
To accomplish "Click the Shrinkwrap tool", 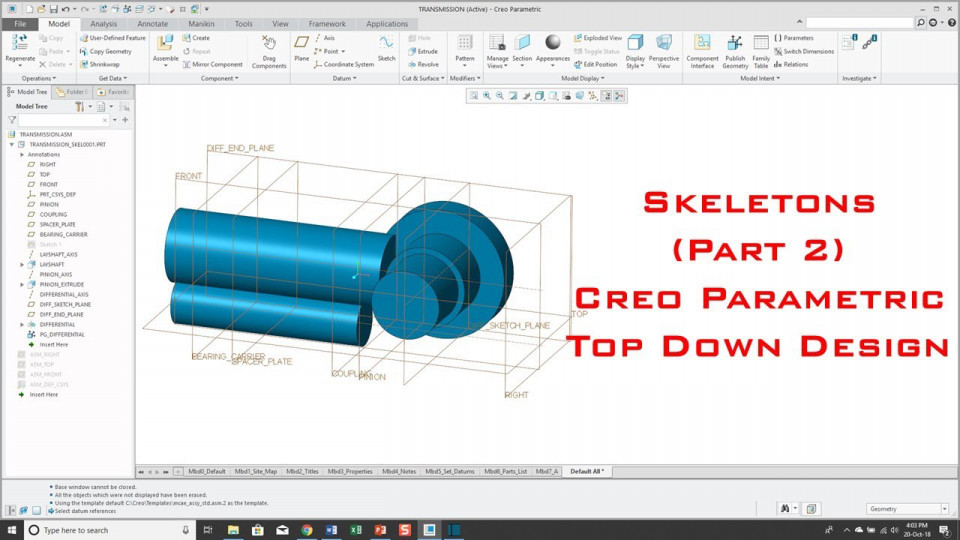I will [99, 64].
